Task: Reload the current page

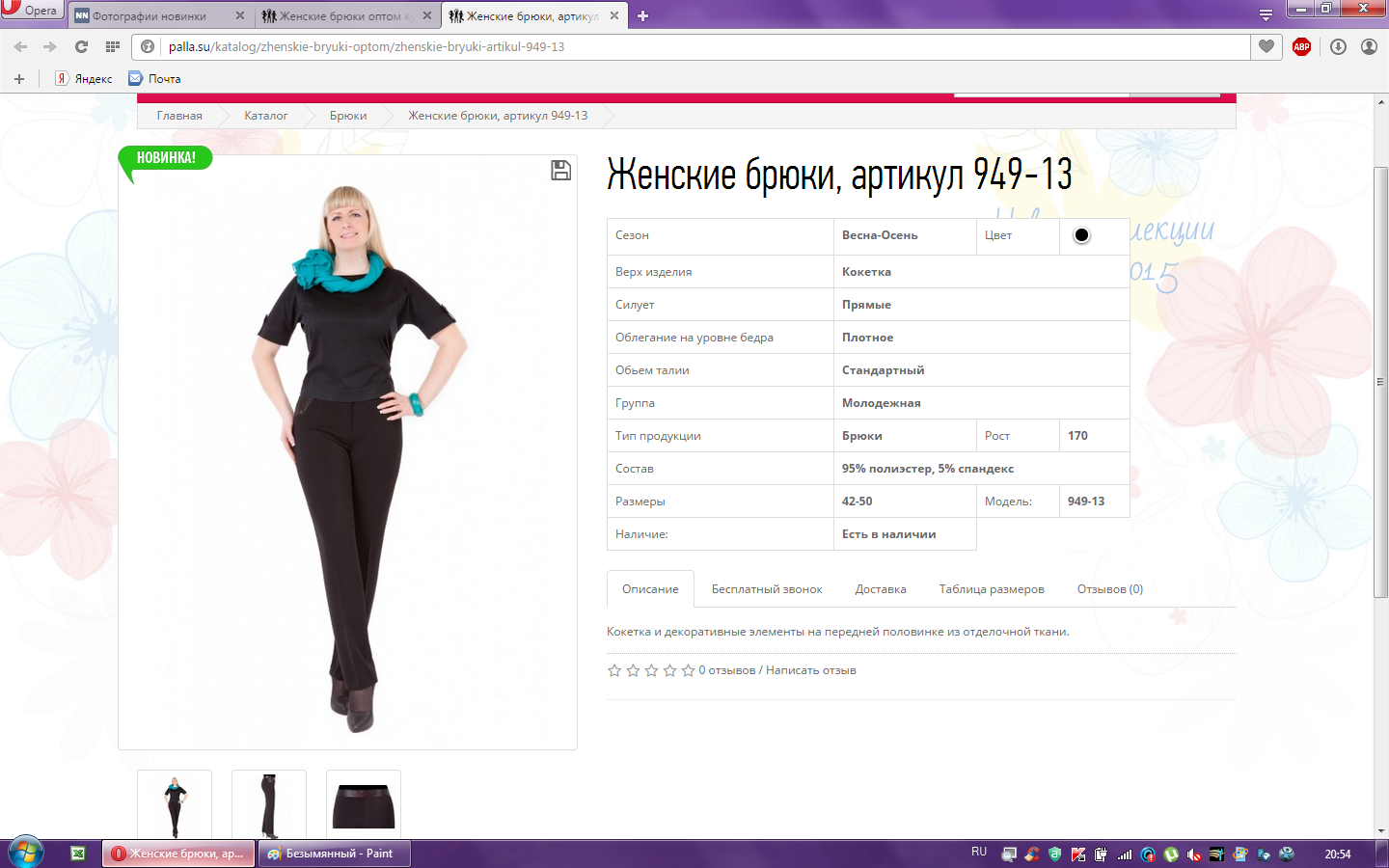Action: pyautogui.click(x=81, y=46)
